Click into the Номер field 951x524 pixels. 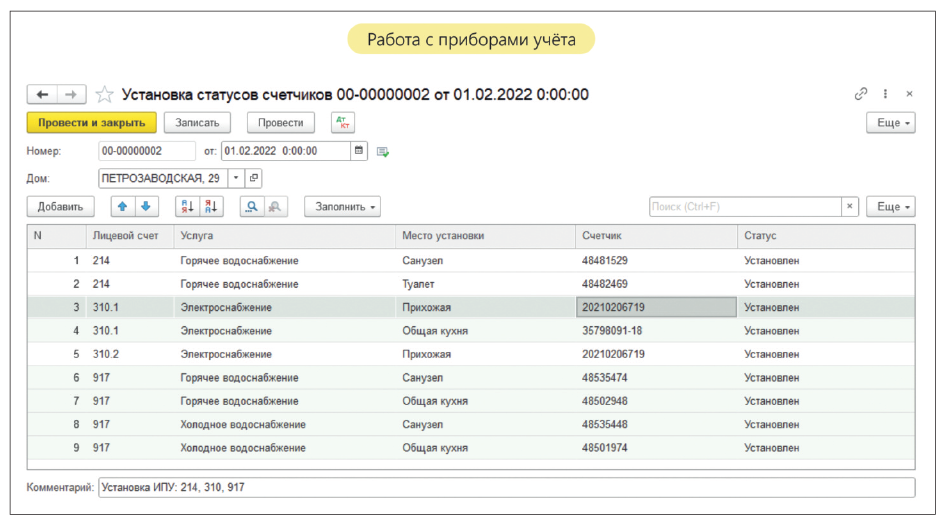(x=147, y=150)
